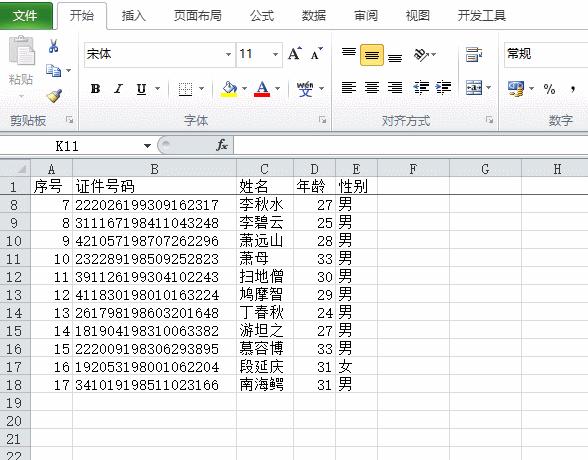Toggle Bold formatting
Screen dimensions: 588x460
(95, 89)
